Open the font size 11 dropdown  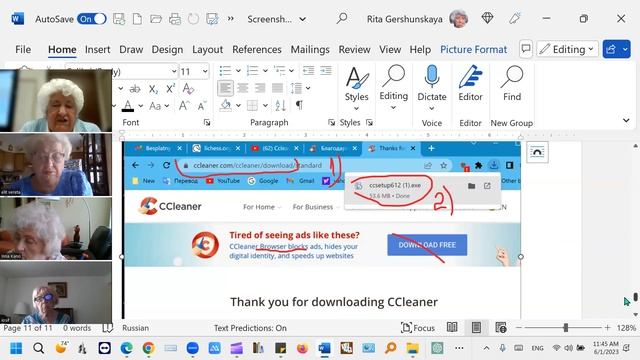coord(205,71)
